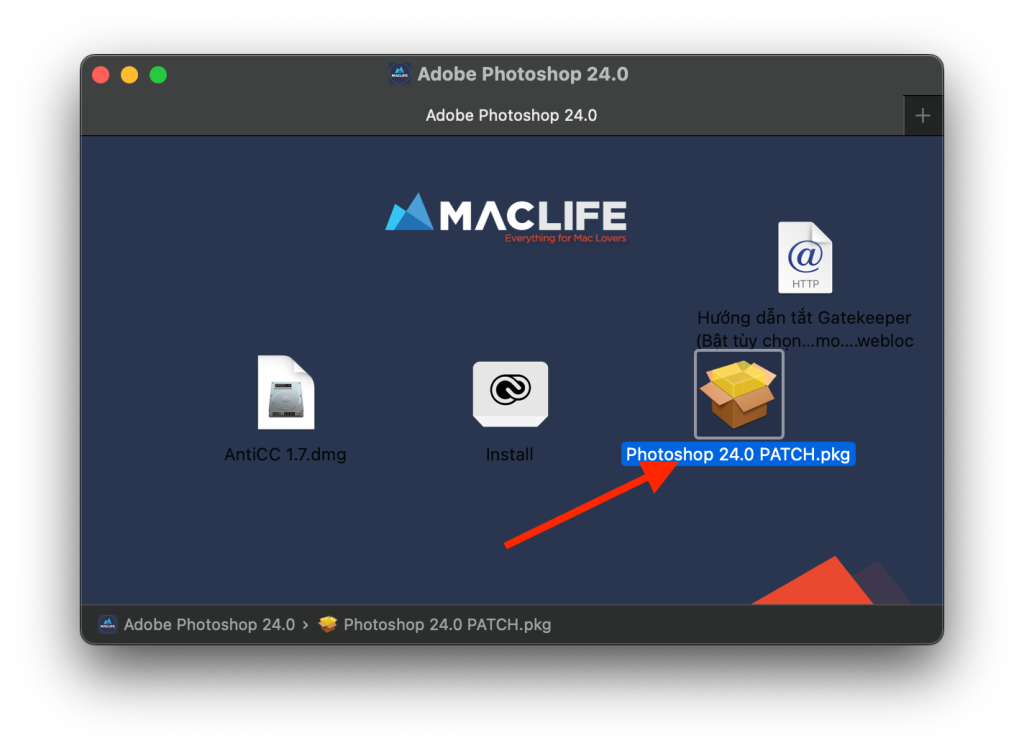Image resolution: width=1024 pixels, height=751 pixels.
Task: Click the package icon in the breadcrumb bar
Action: point(327,624)
